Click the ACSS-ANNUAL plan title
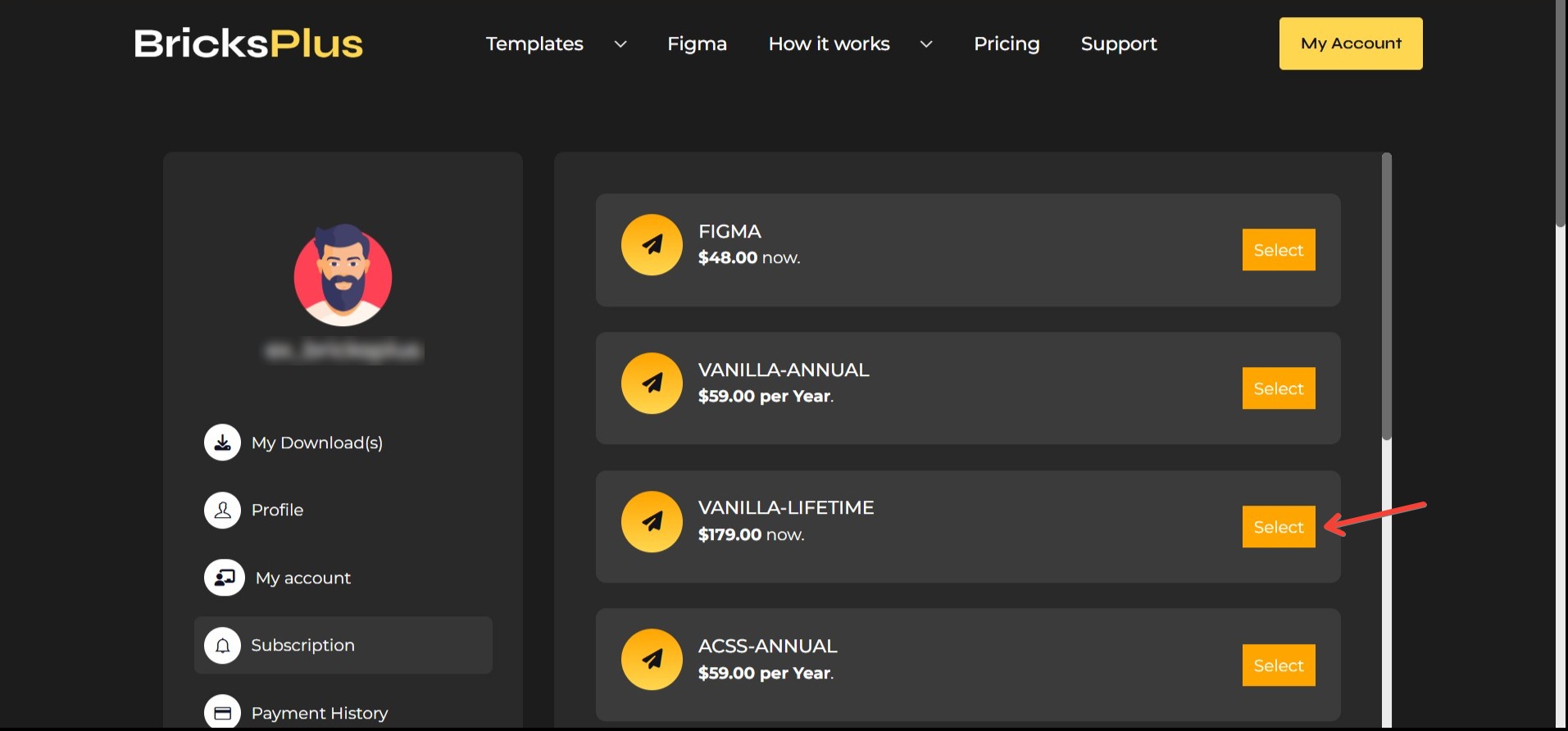 768,646
